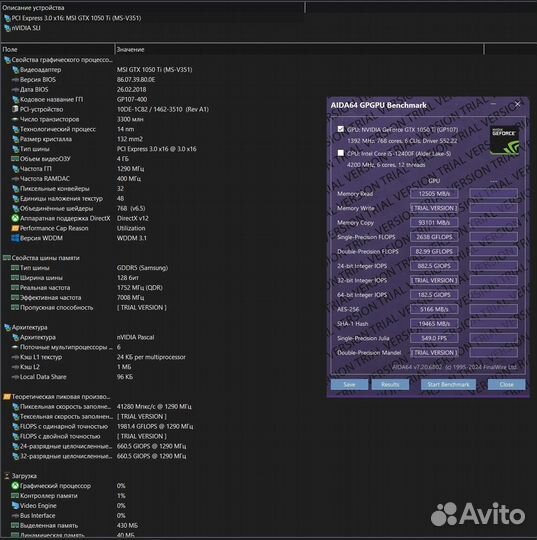Click the value GDDR5 (Samsung)
Screen dimensions: 537x540
point(142,268)
